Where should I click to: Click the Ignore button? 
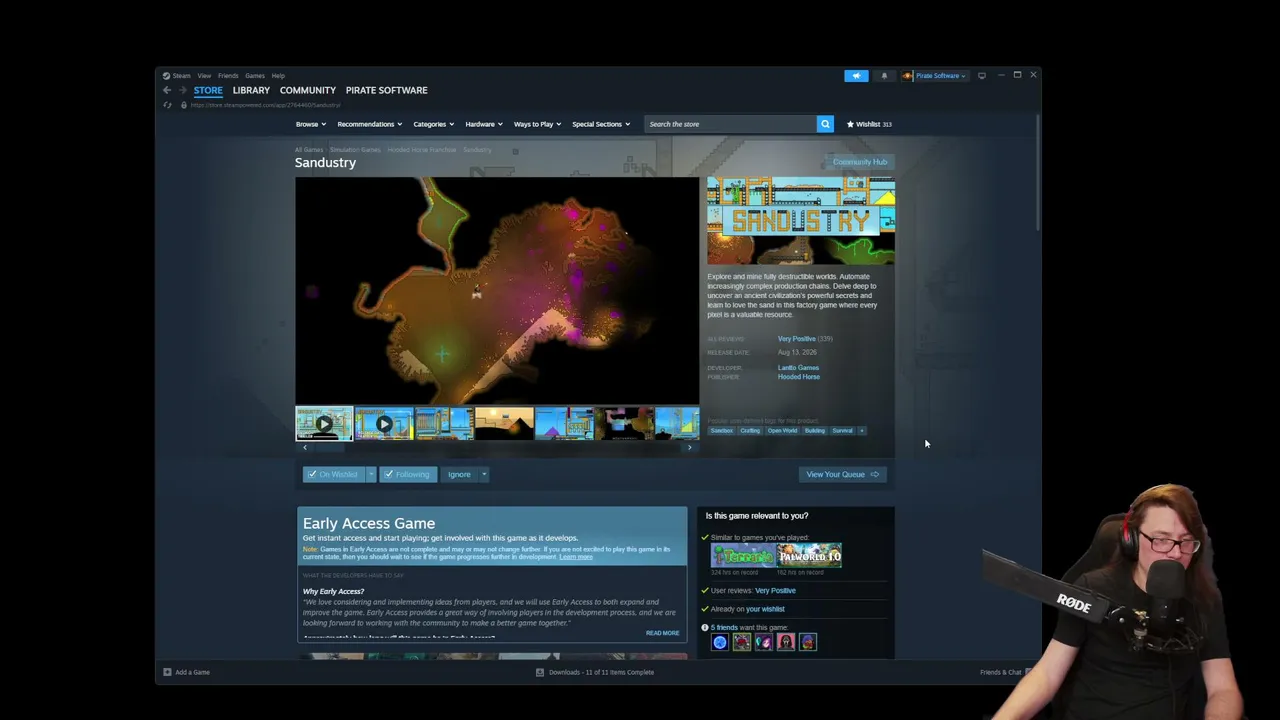click(459, 474)
